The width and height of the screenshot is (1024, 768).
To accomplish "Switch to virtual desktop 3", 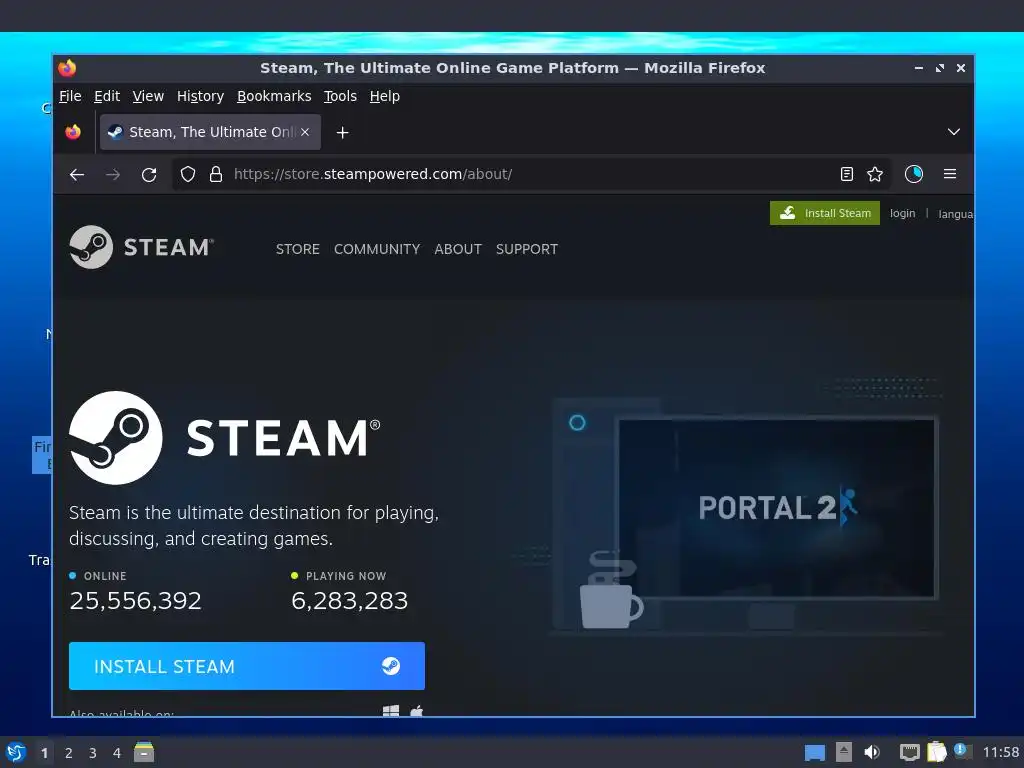I will tap(93, 753).
